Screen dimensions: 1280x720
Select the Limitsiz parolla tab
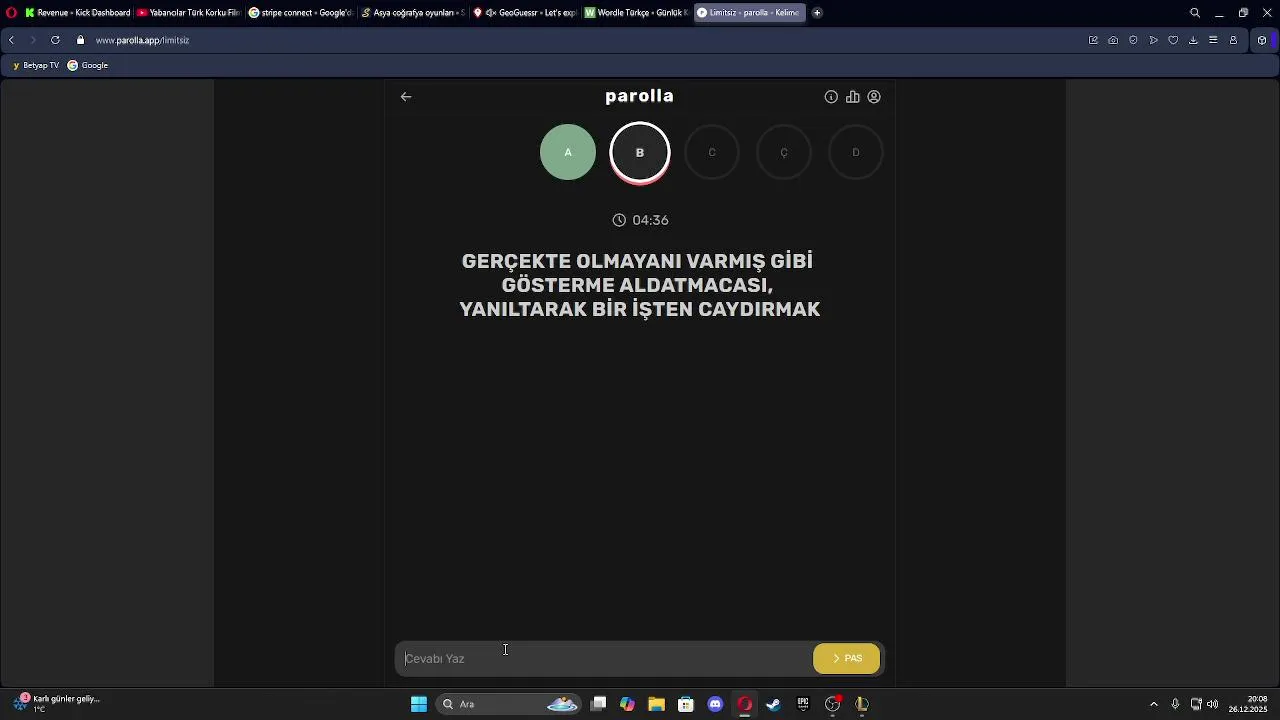pyautogui.click(x=749, y=13)
